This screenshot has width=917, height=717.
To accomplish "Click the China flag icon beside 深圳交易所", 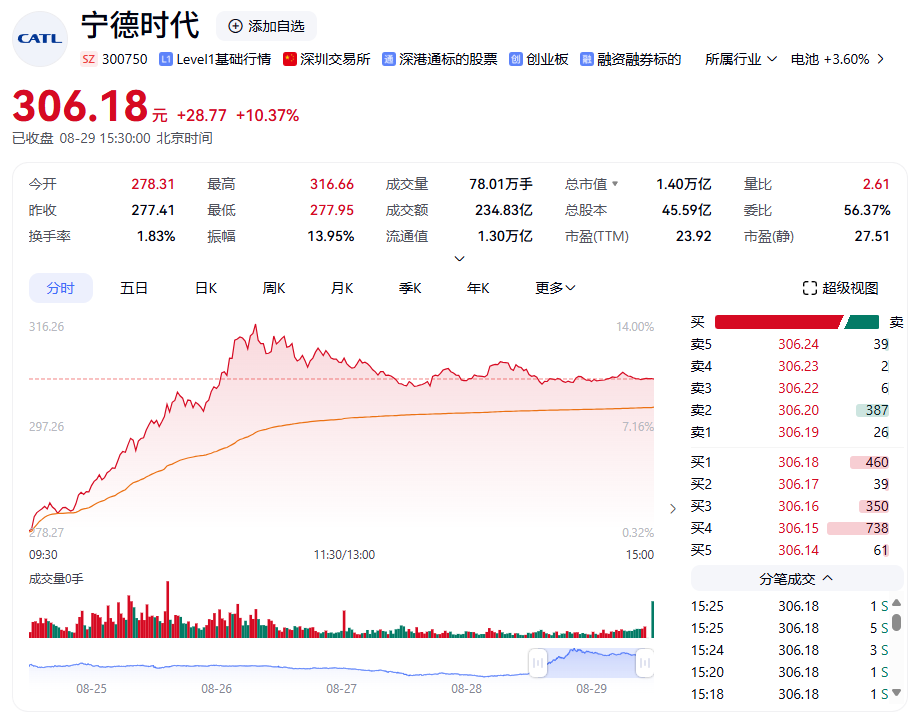I will pos(289,59).
